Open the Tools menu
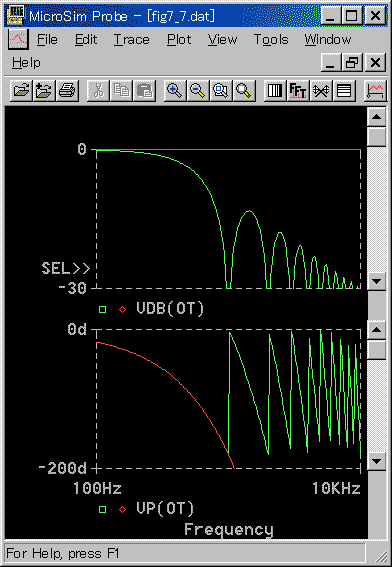 click(x=271, y=39)
